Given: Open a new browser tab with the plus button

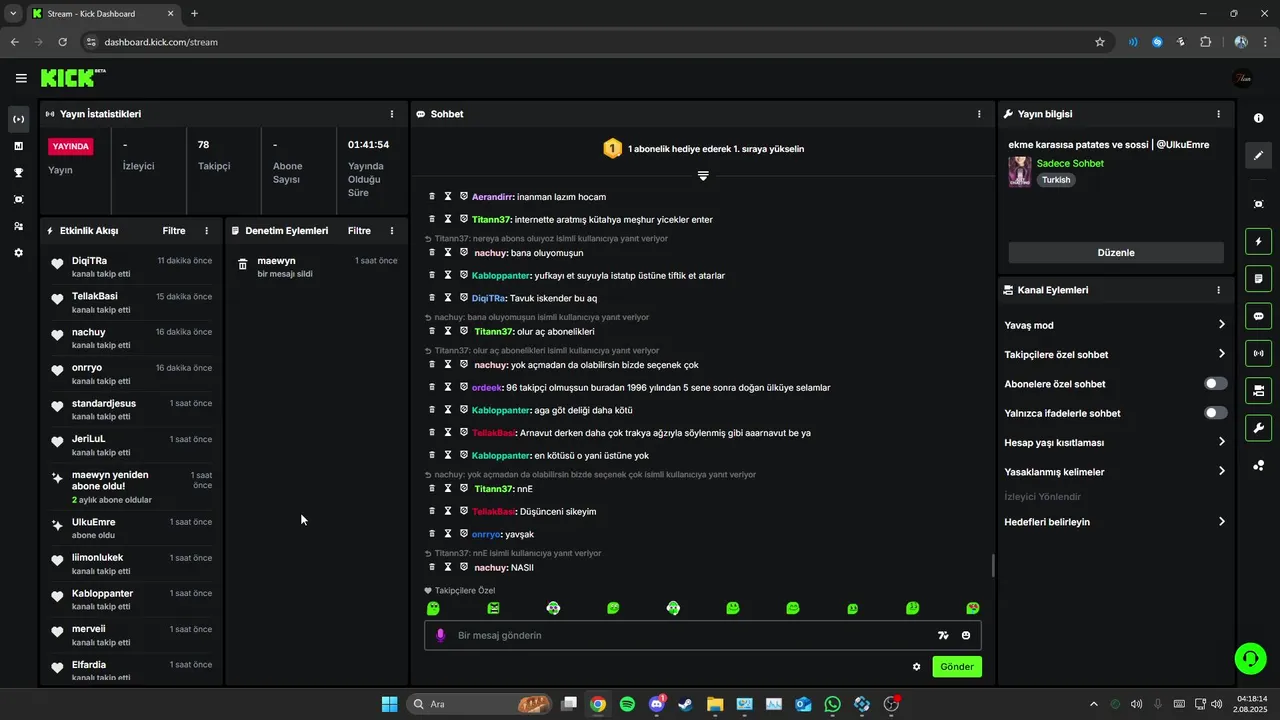Looking at the screenshot, I should tap(194, 14).
